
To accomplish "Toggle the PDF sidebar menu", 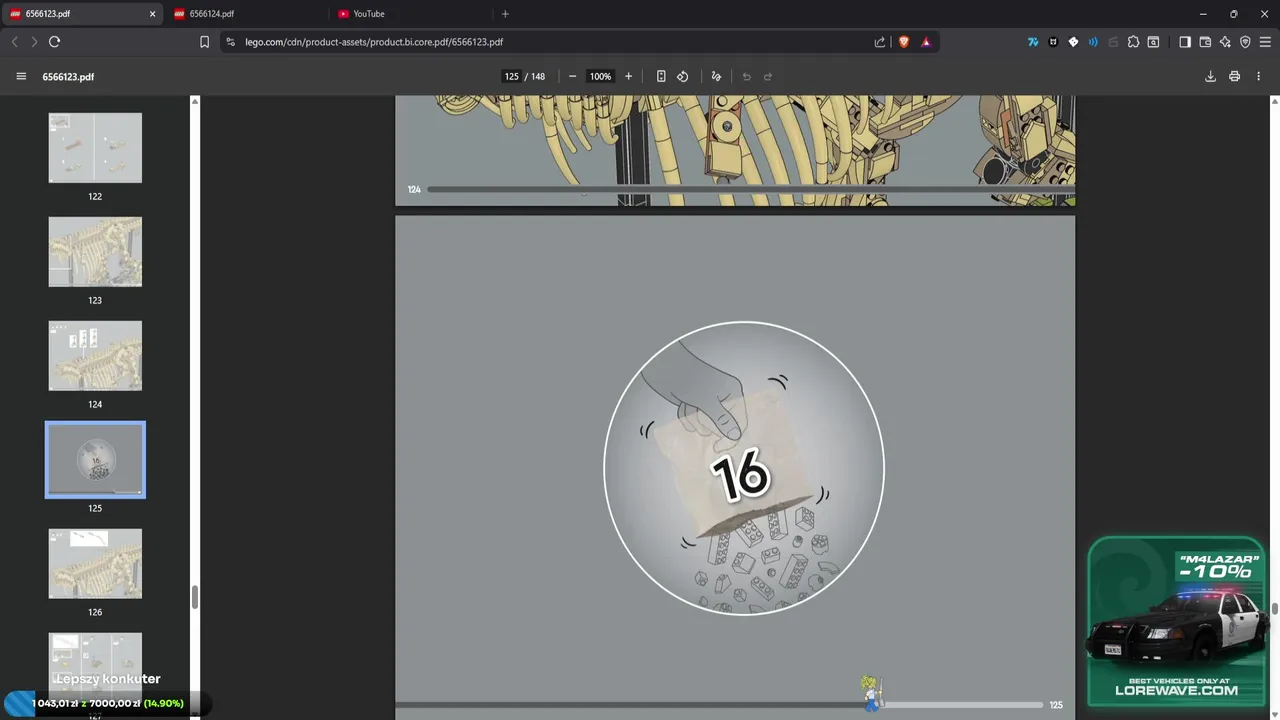I will coord(21,76).
